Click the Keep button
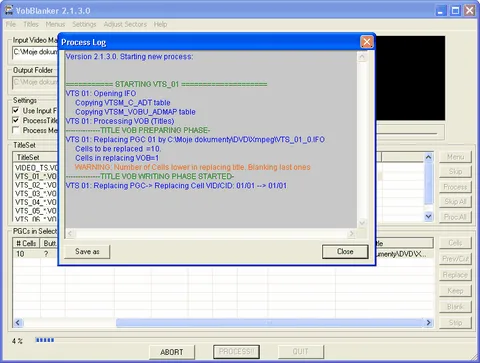Image resolution: width=480 pixels, height=363 pixels. click(455, 291)
